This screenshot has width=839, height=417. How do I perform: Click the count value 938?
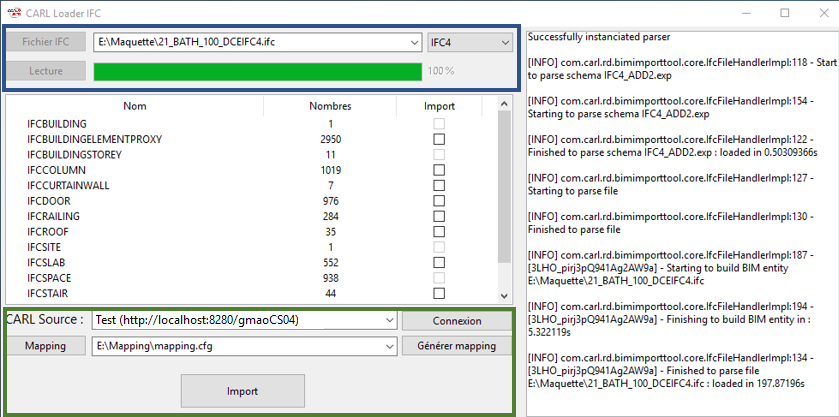pyautogui.click(x=331, y=278)
